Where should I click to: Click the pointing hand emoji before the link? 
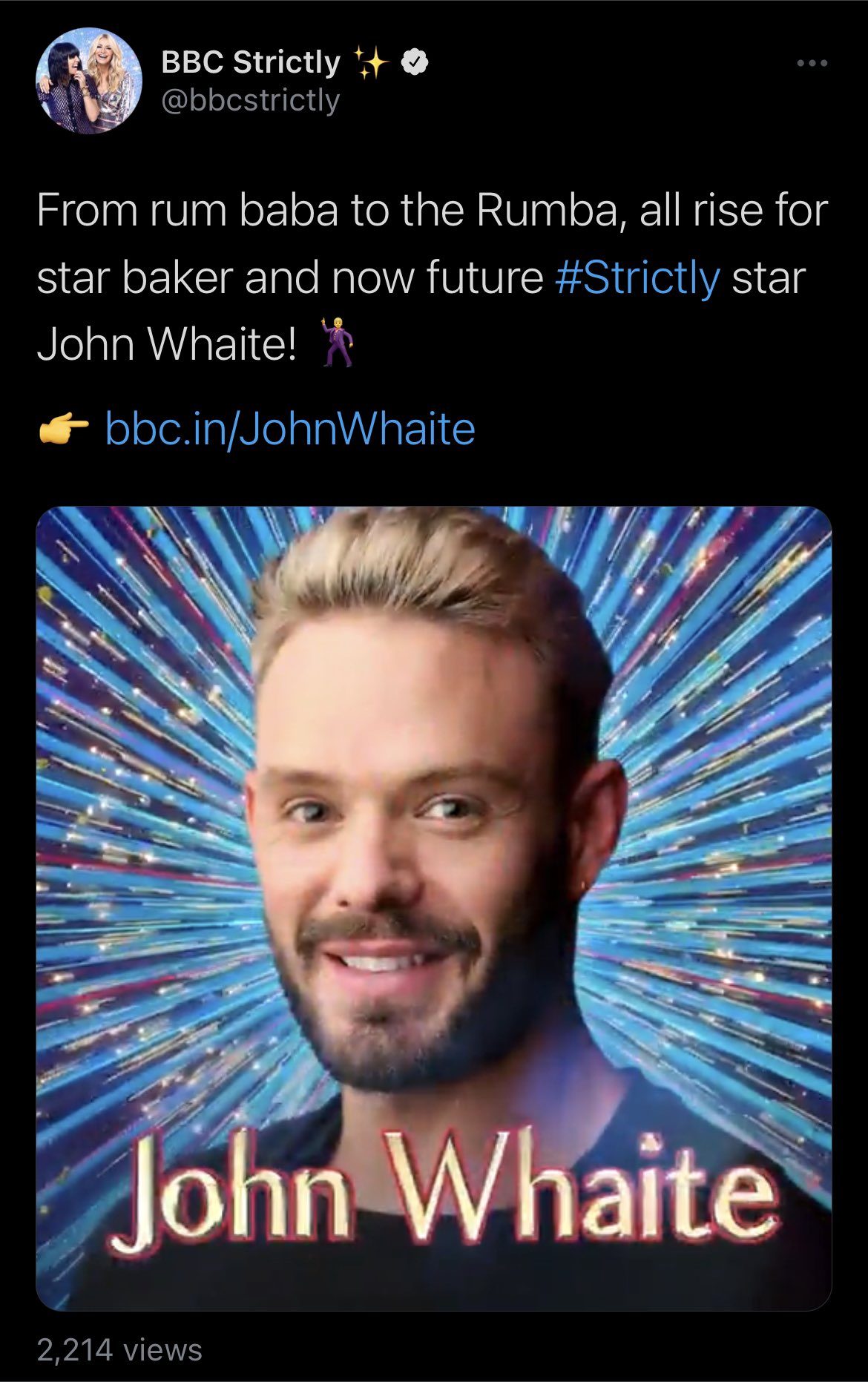pyautogui.click(x=64, y=429)
